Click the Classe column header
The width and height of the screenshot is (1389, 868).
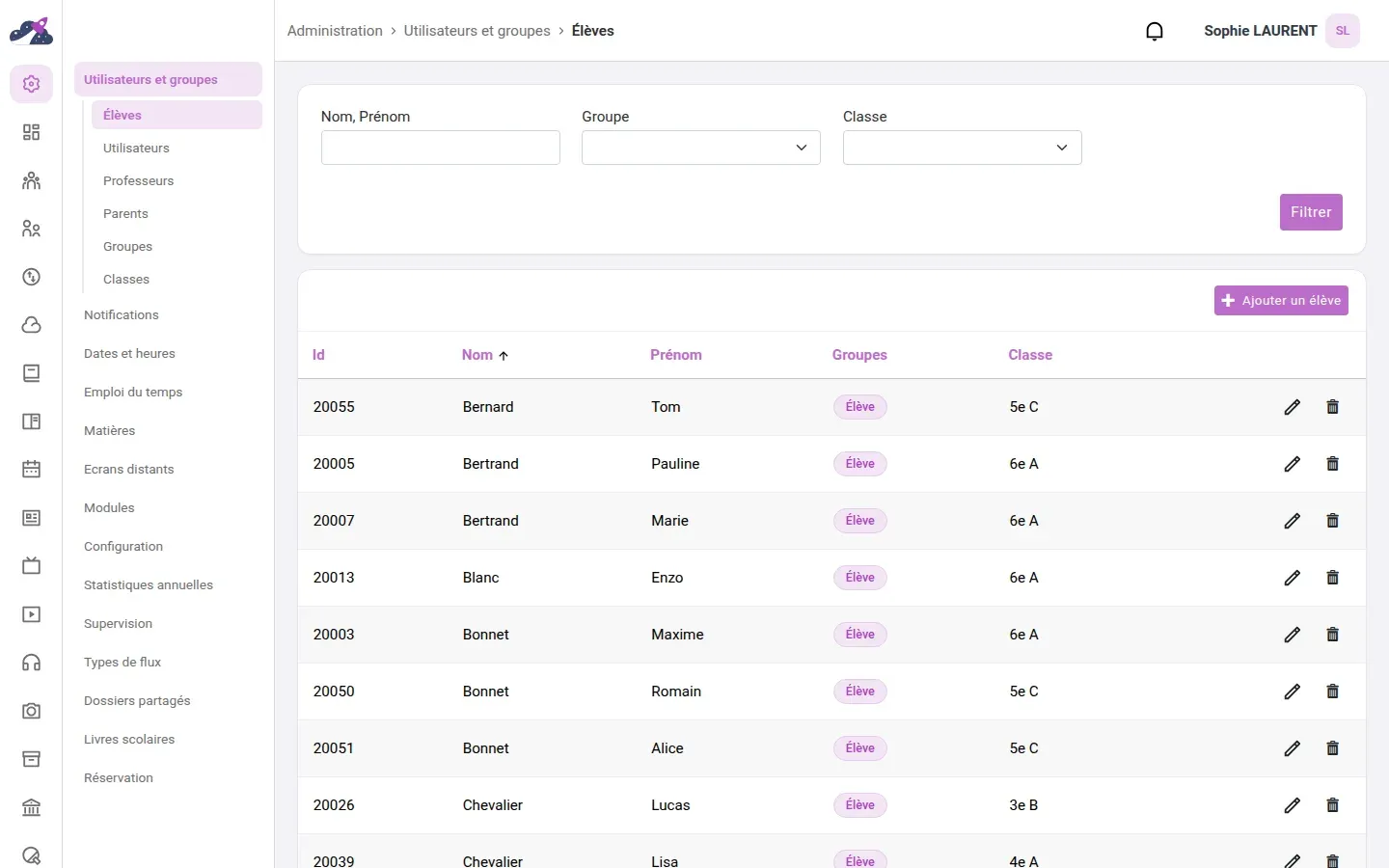(x=1030, y=355)
